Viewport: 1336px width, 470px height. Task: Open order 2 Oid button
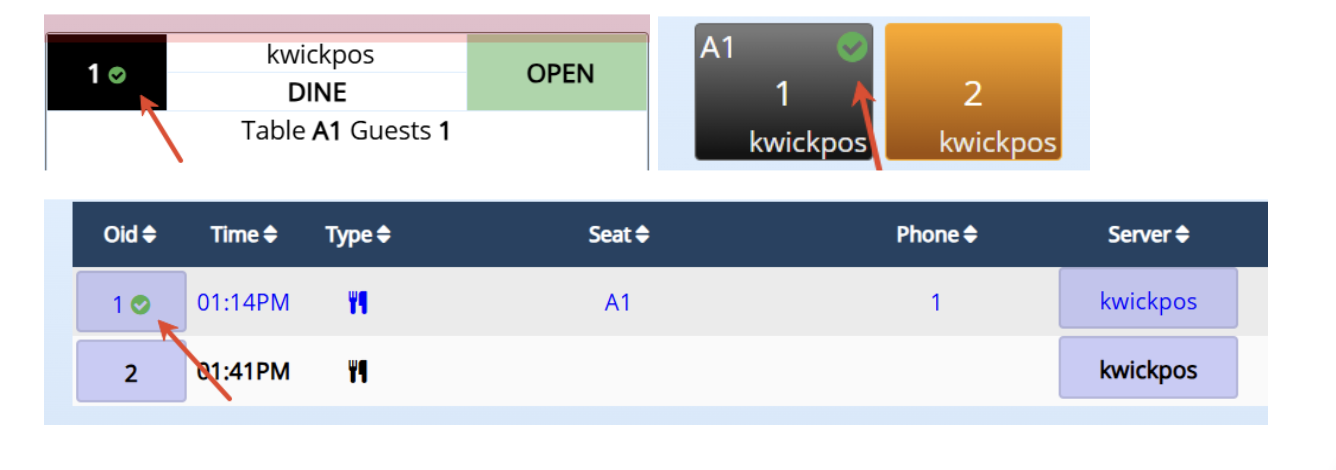[x=131, y=370]
